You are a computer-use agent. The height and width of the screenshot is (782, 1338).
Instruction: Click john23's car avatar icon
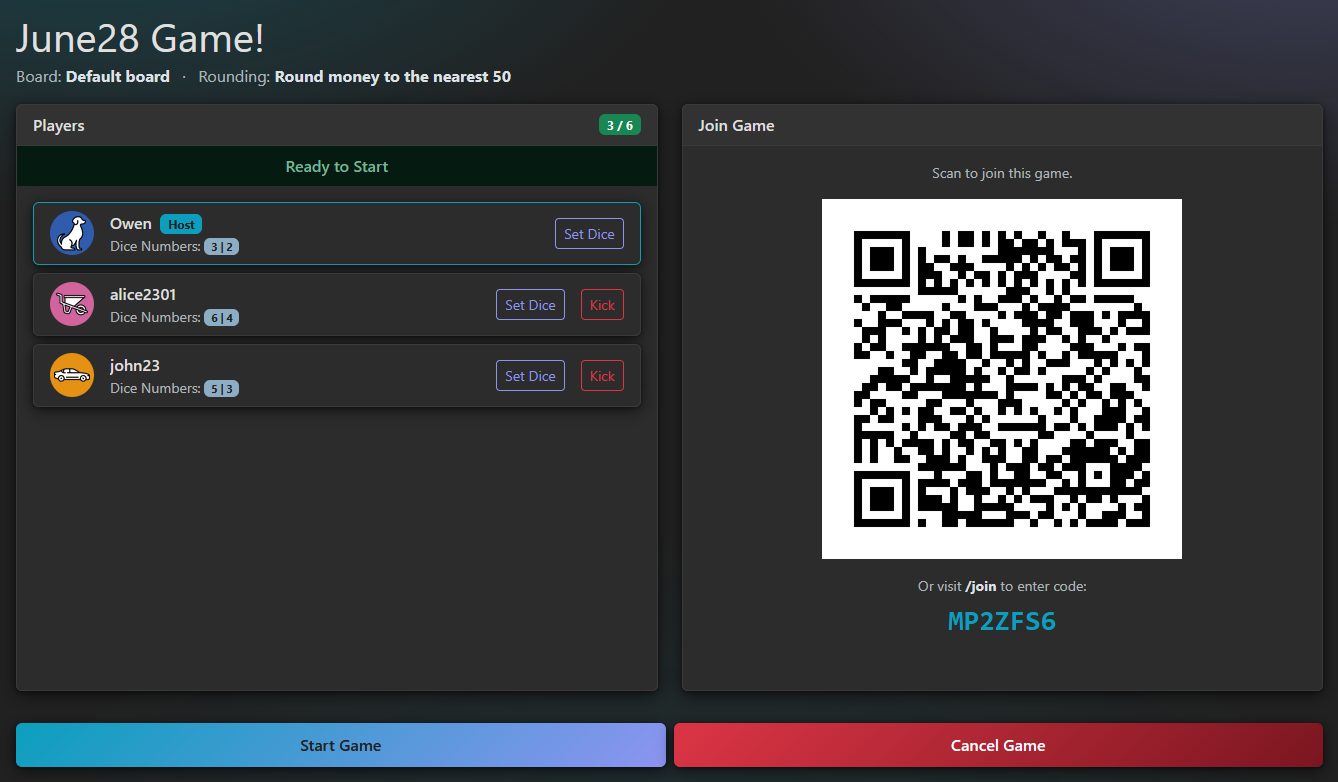72,376
